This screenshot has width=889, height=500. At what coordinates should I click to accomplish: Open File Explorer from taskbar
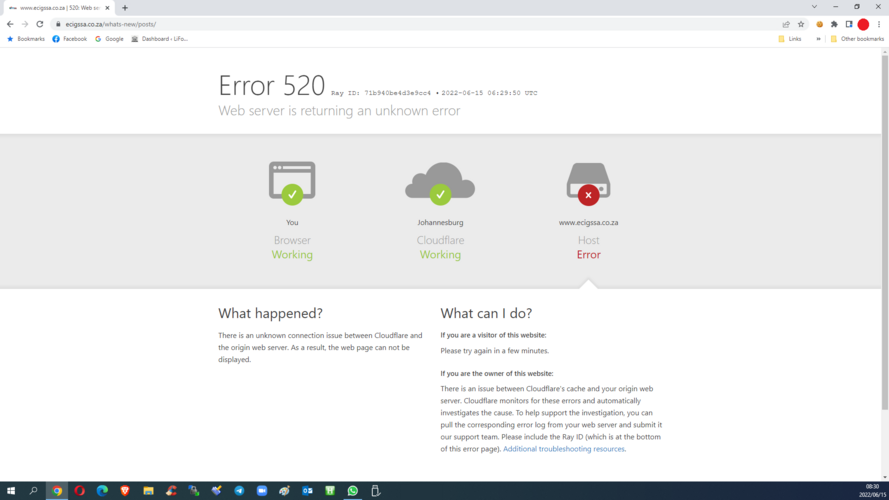pyautogui.click(x=148, y=491)
